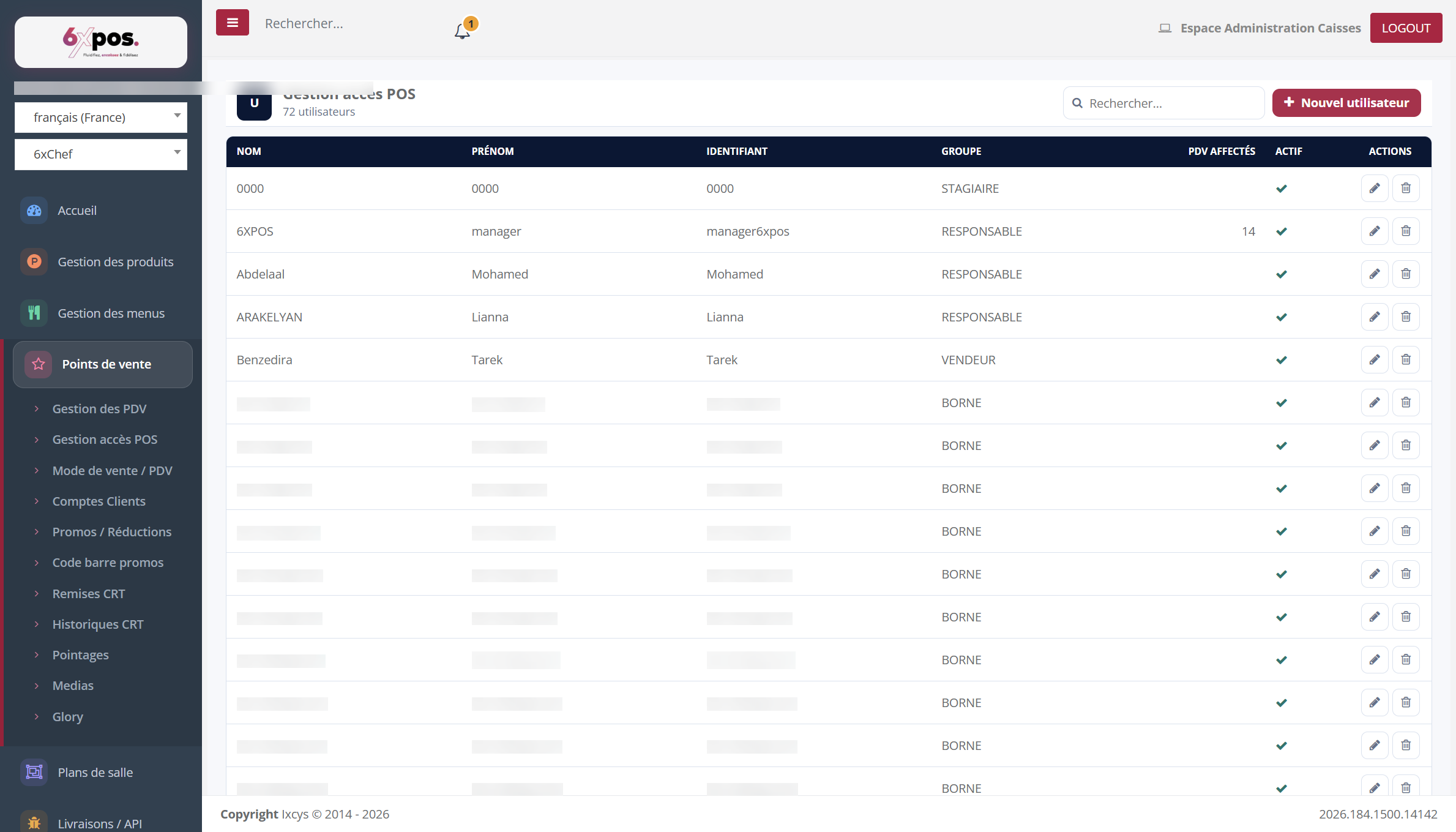
Task: Click the LOGOUT button
Action: point(1406,28)
